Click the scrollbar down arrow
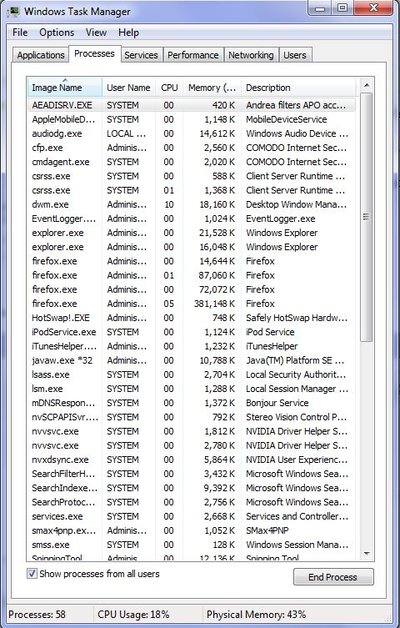Screen dimensions: 400x628 tap(366, 553)
